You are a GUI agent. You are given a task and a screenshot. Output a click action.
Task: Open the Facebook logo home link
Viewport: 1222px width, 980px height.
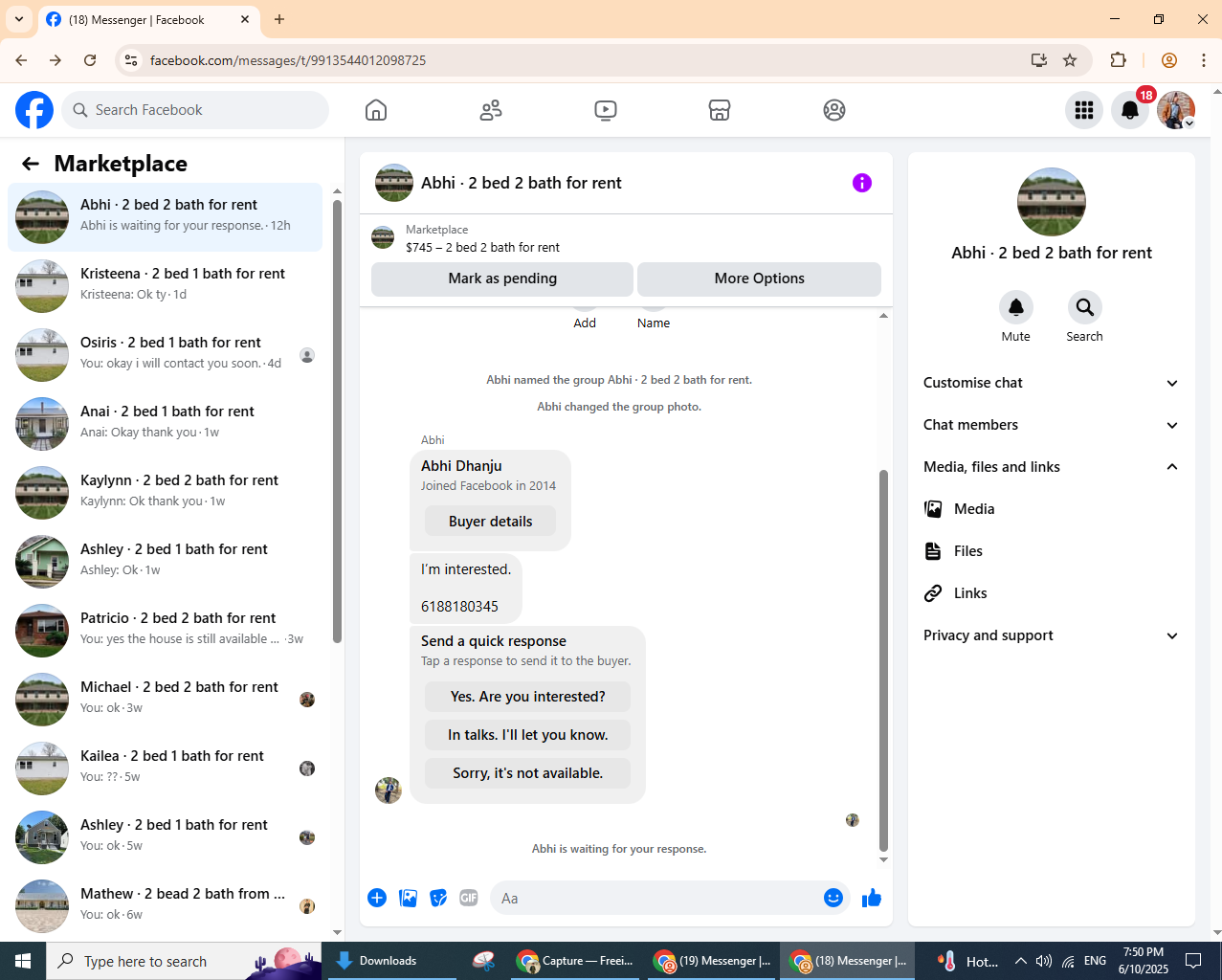(34, 110)
